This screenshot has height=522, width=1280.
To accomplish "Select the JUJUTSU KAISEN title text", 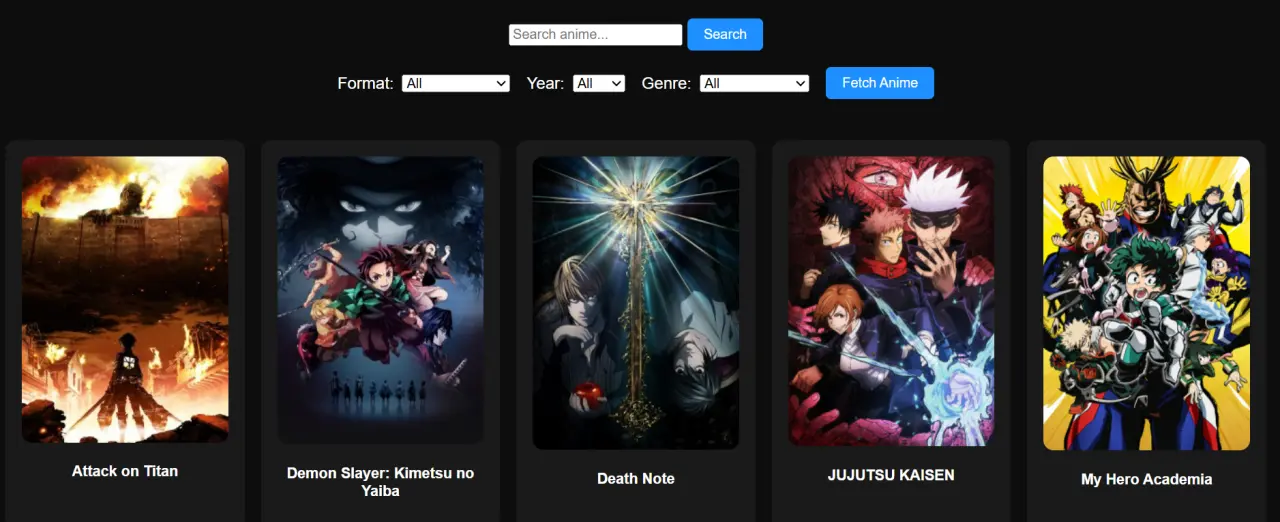I will pos(891,475).
